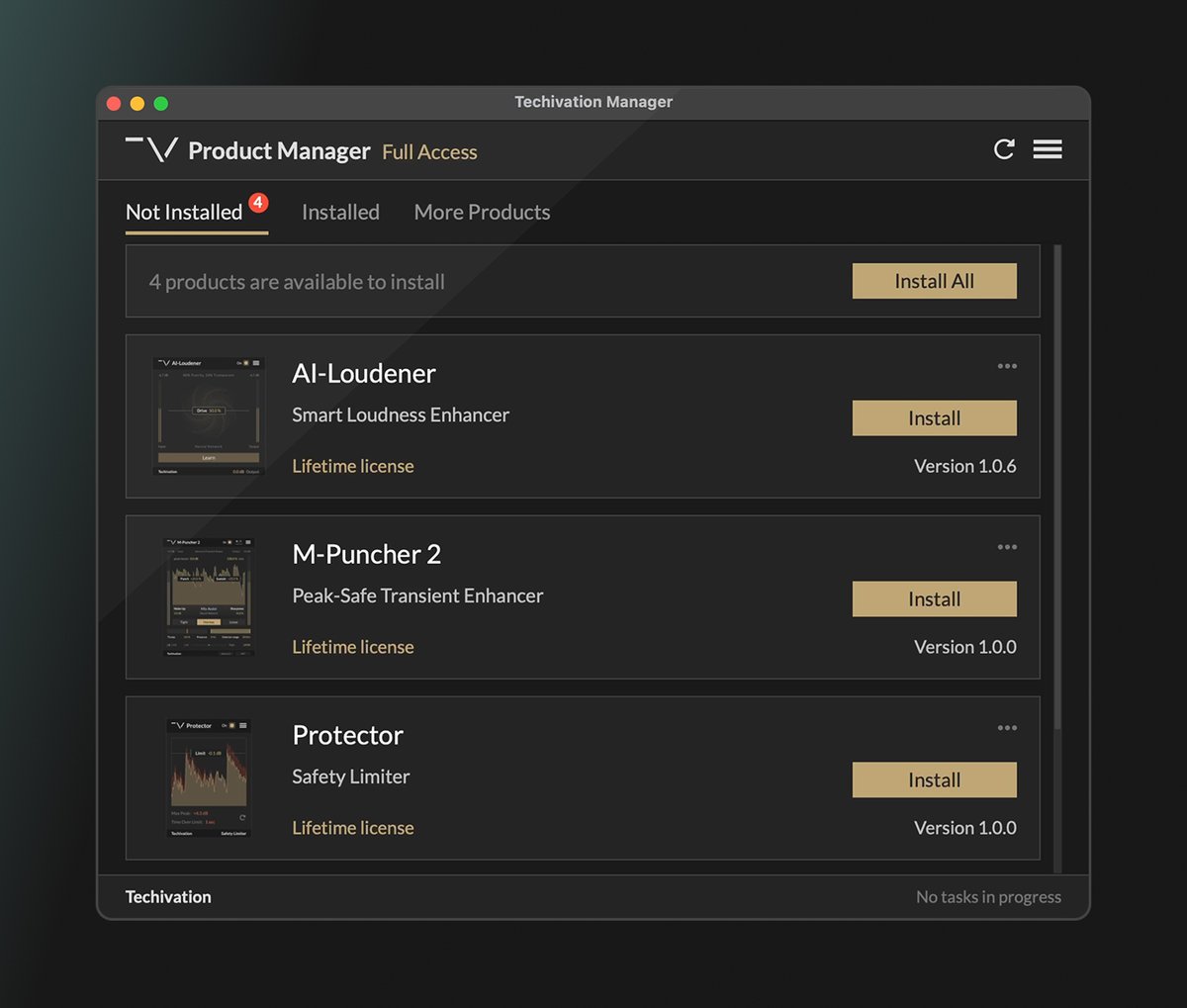The width and height of the screenshot is (1187, 1008).
Task: Switch to the Installed tab
Action: (x=340, y=212)
